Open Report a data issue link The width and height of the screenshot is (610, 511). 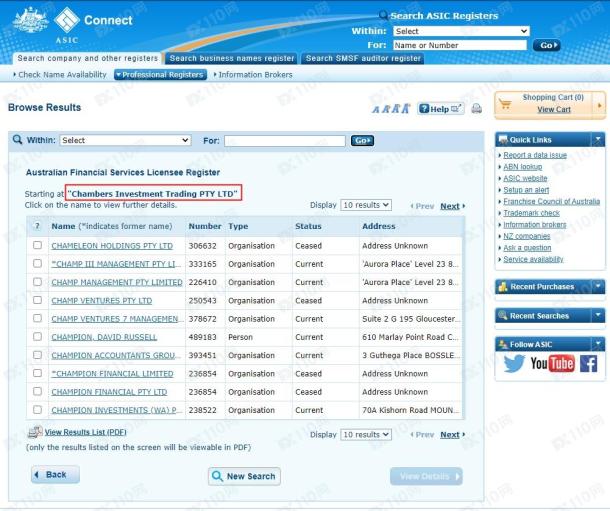point(535,155)
